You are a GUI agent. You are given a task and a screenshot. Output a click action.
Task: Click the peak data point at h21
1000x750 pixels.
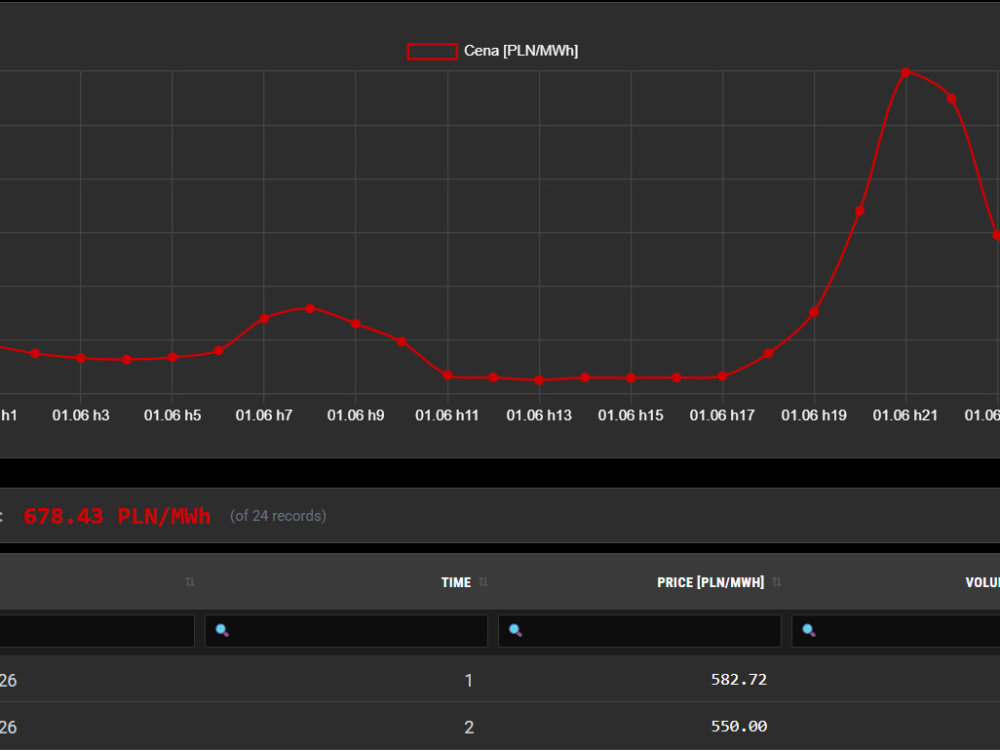(x=906, y=73)
